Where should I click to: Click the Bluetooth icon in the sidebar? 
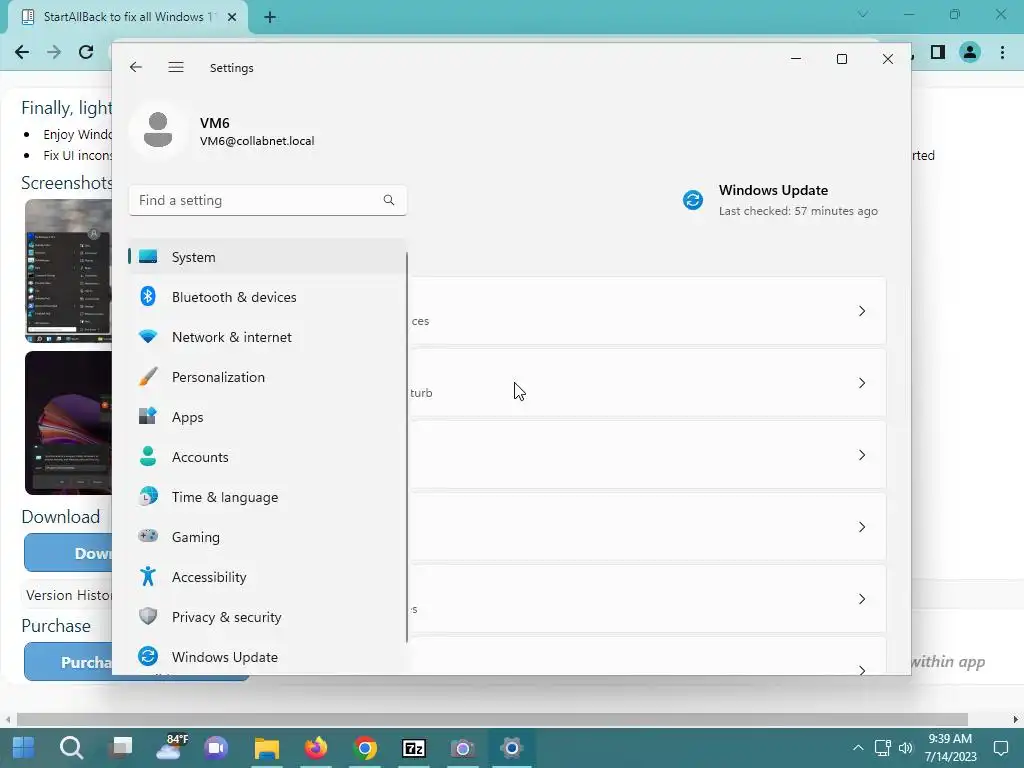148,296
